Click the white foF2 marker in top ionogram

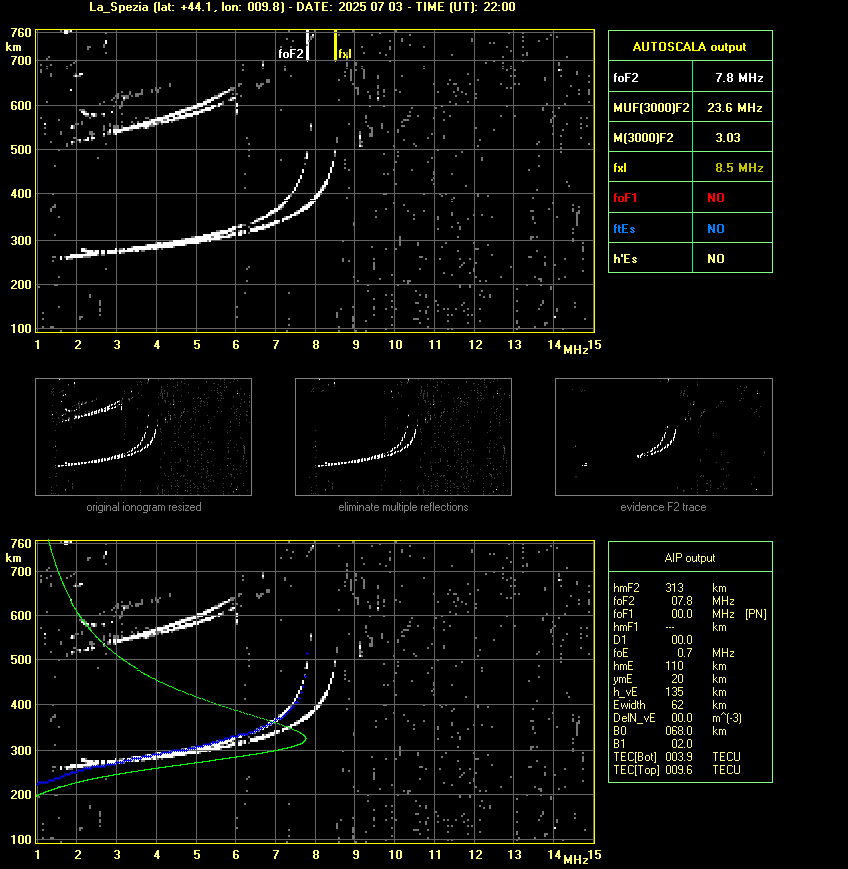[308, 45]
